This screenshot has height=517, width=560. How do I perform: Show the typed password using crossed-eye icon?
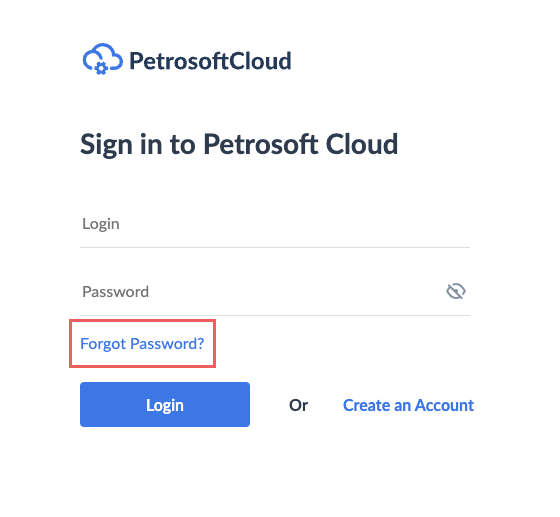(x=456, y=291)
